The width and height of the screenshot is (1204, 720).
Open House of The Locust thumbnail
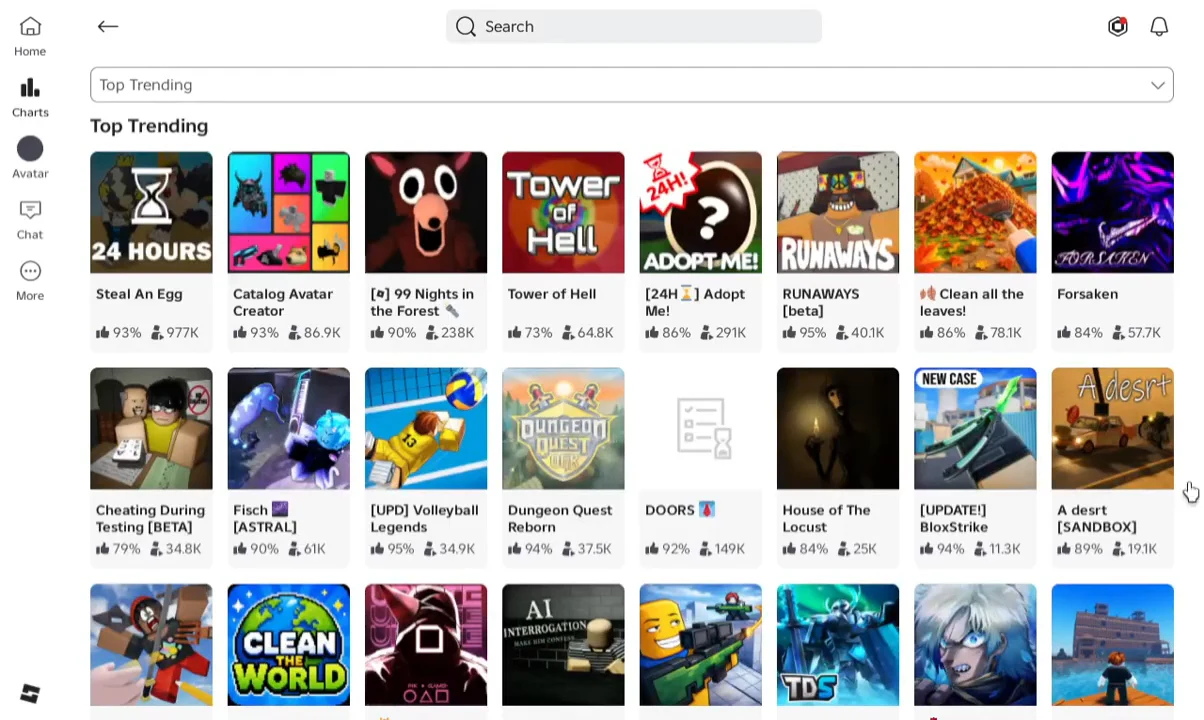click(x=838, y=428)
